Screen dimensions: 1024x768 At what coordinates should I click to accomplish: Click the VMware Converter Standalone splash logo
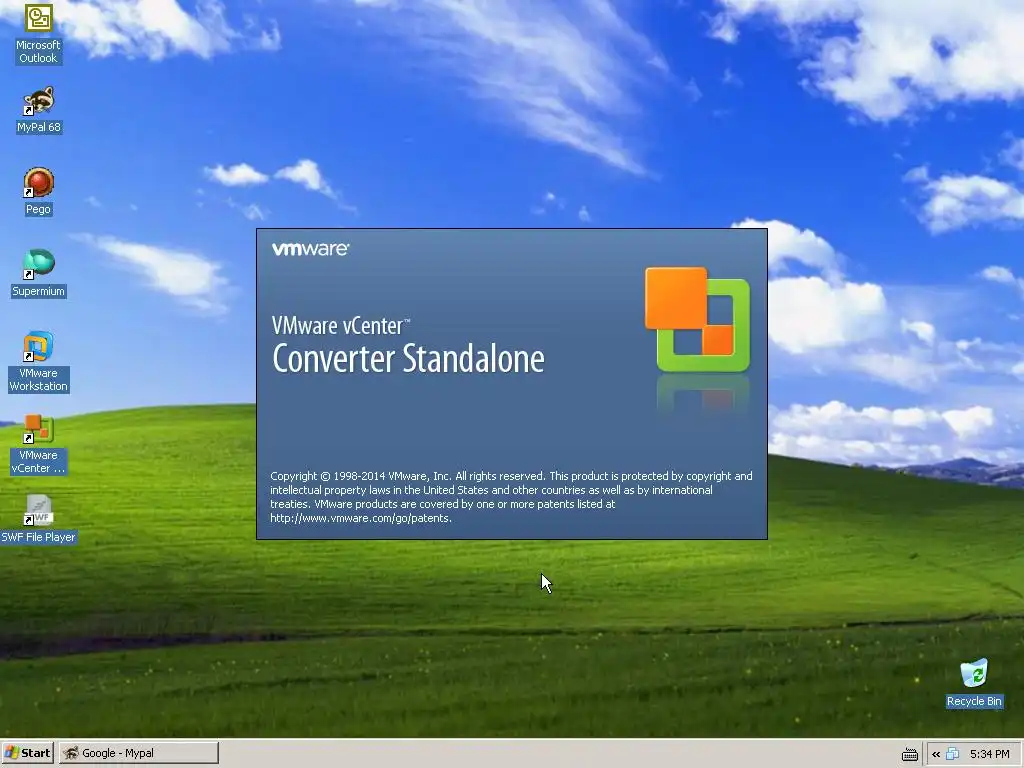click(697, 320)
